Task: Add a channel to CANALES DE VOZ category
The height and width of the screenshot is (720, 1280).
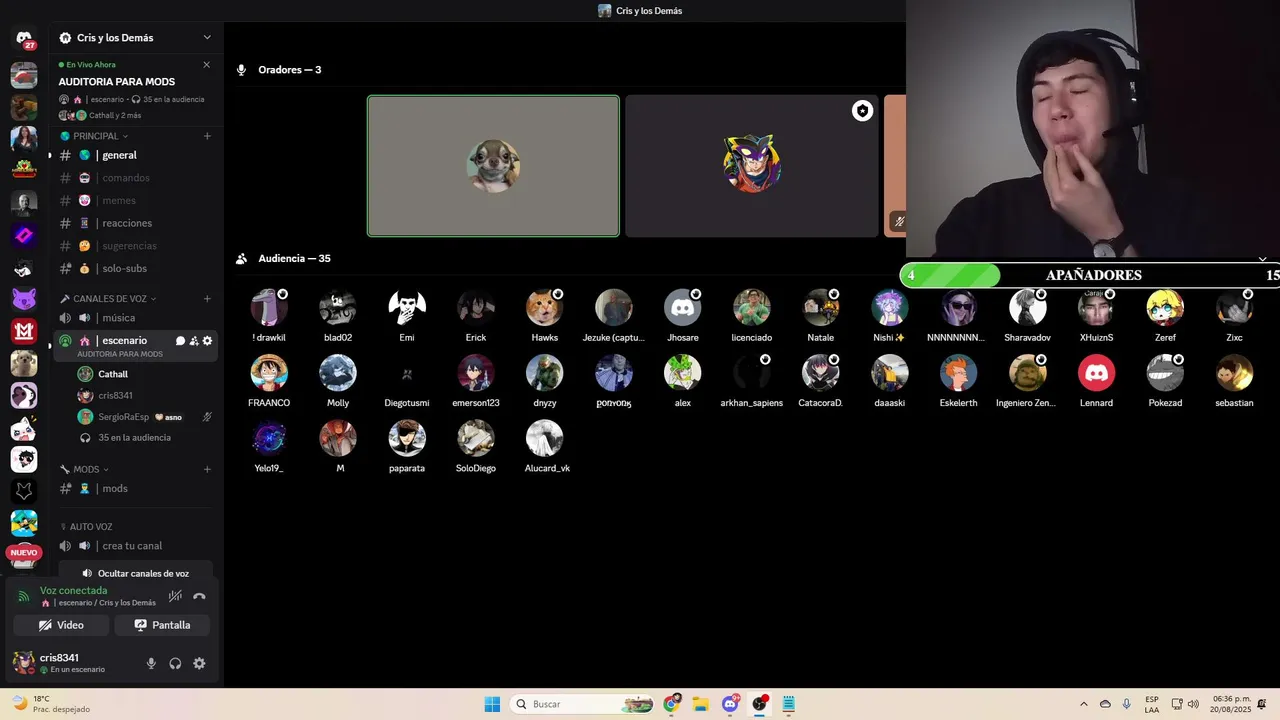Action: (207, 298)
